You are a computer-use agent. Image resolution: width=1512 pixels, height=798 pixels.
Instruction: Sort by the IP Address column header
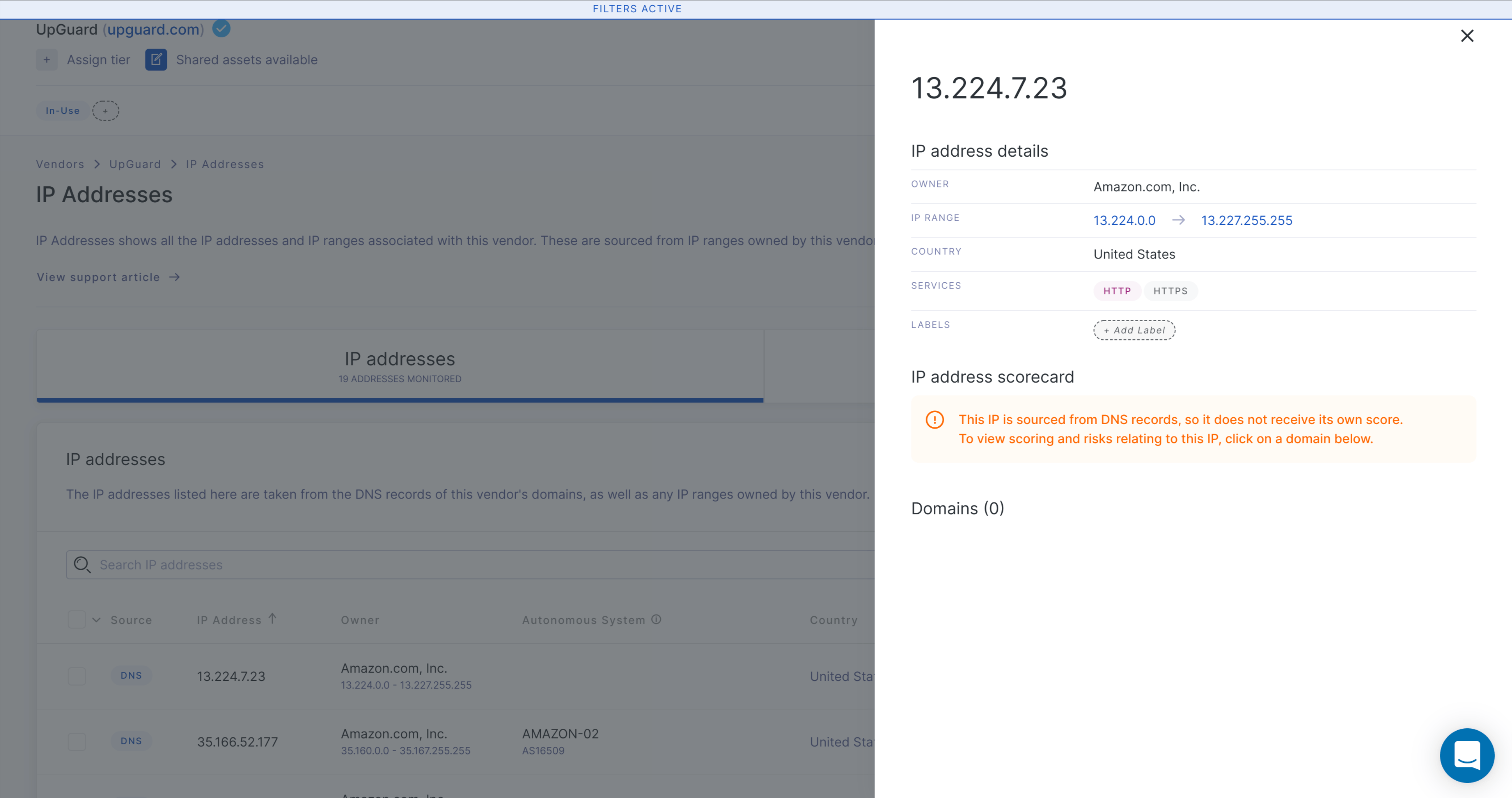click(229, 620)
